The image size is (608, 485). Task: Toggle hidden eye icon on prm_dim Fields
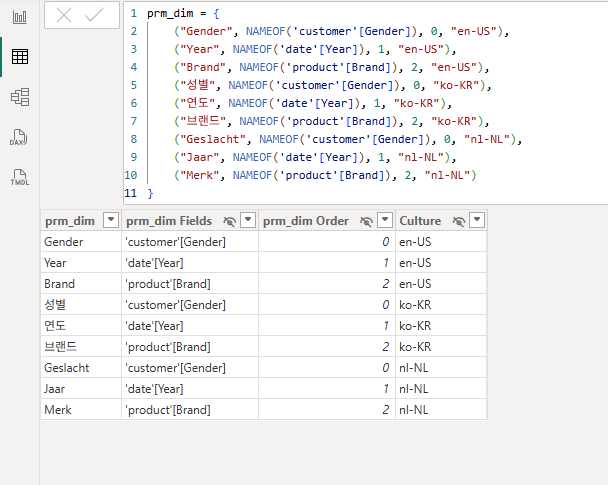coord(230,221)
